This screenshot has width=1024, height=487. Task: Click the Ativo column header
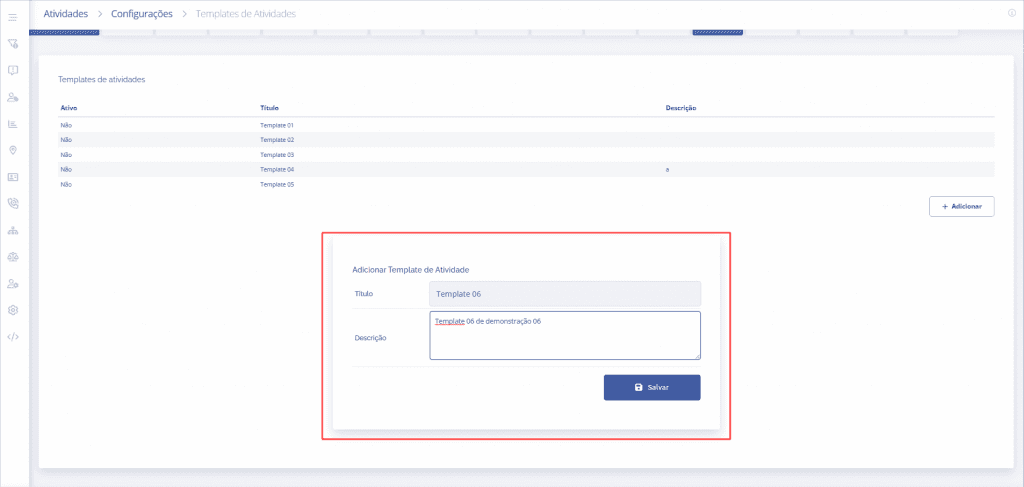pyautogui.click(x=69, y=108)
